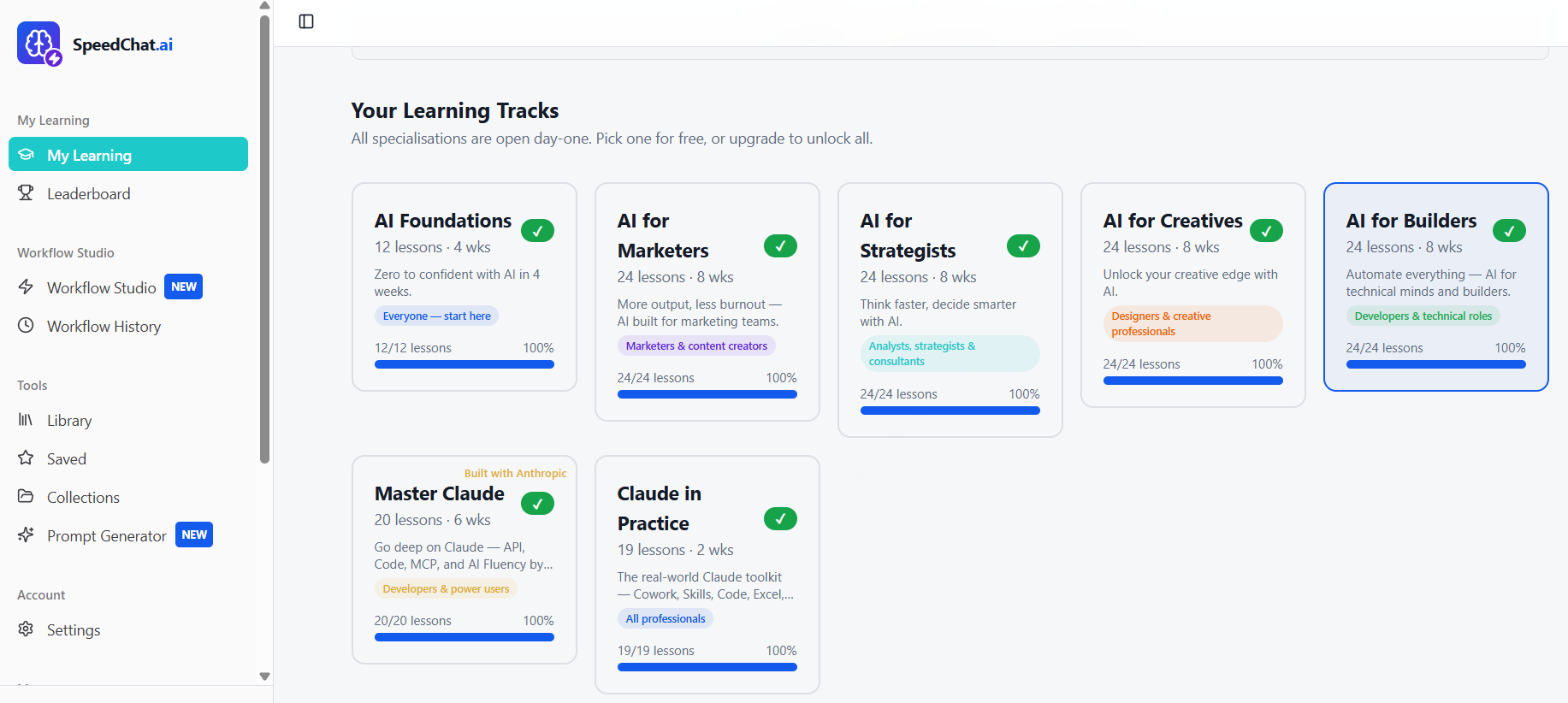Click the Workflow Studio lightning bolt icon
The width and height of the screenshot is (1568, 703).
pos(26,287)
